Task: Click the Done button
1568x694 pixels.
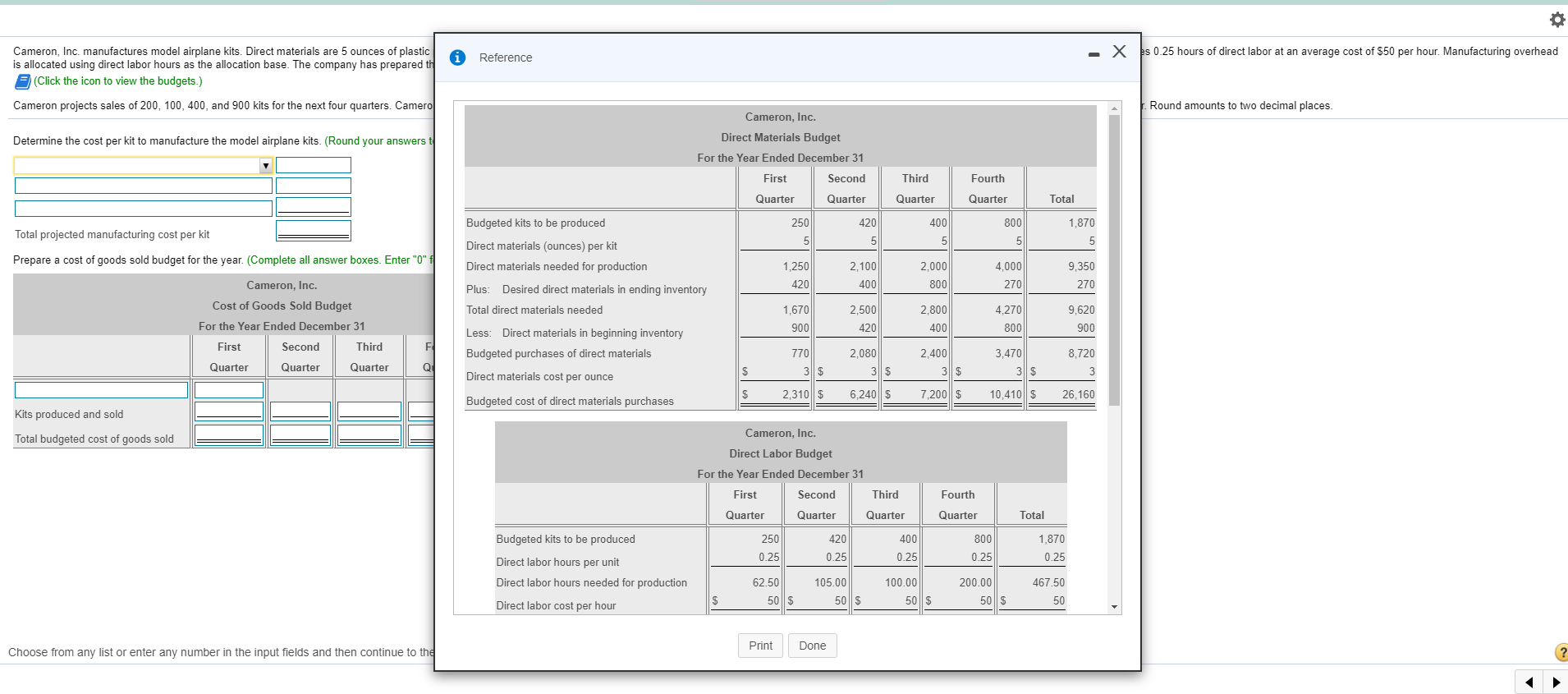Action: click(812, 646)
